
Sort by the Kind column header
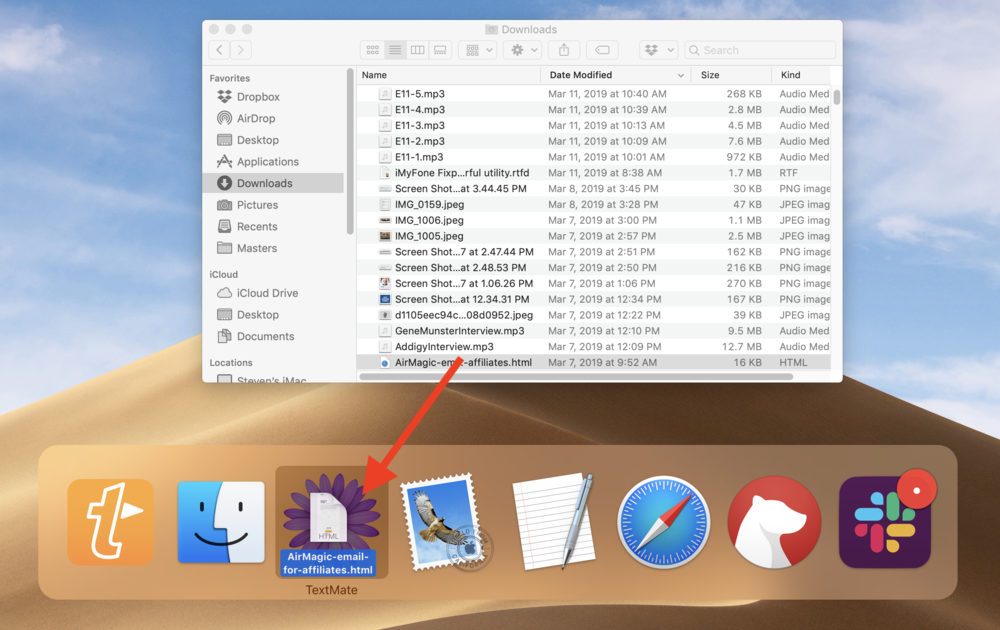tap(802, 75)
